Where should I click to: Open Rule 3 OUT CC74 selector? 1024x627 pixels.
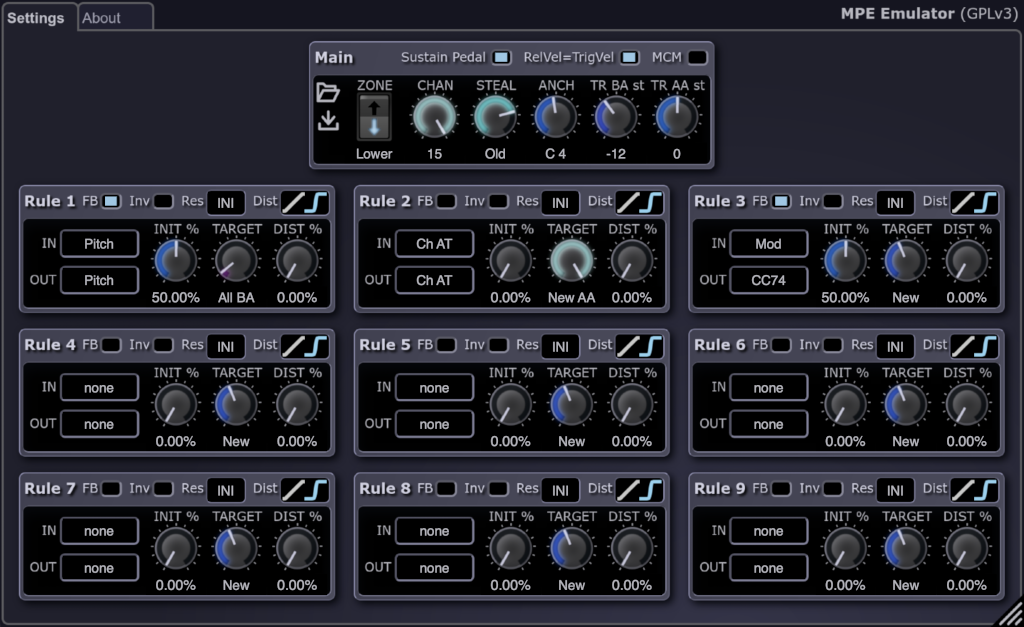click(x=768, y=281)
